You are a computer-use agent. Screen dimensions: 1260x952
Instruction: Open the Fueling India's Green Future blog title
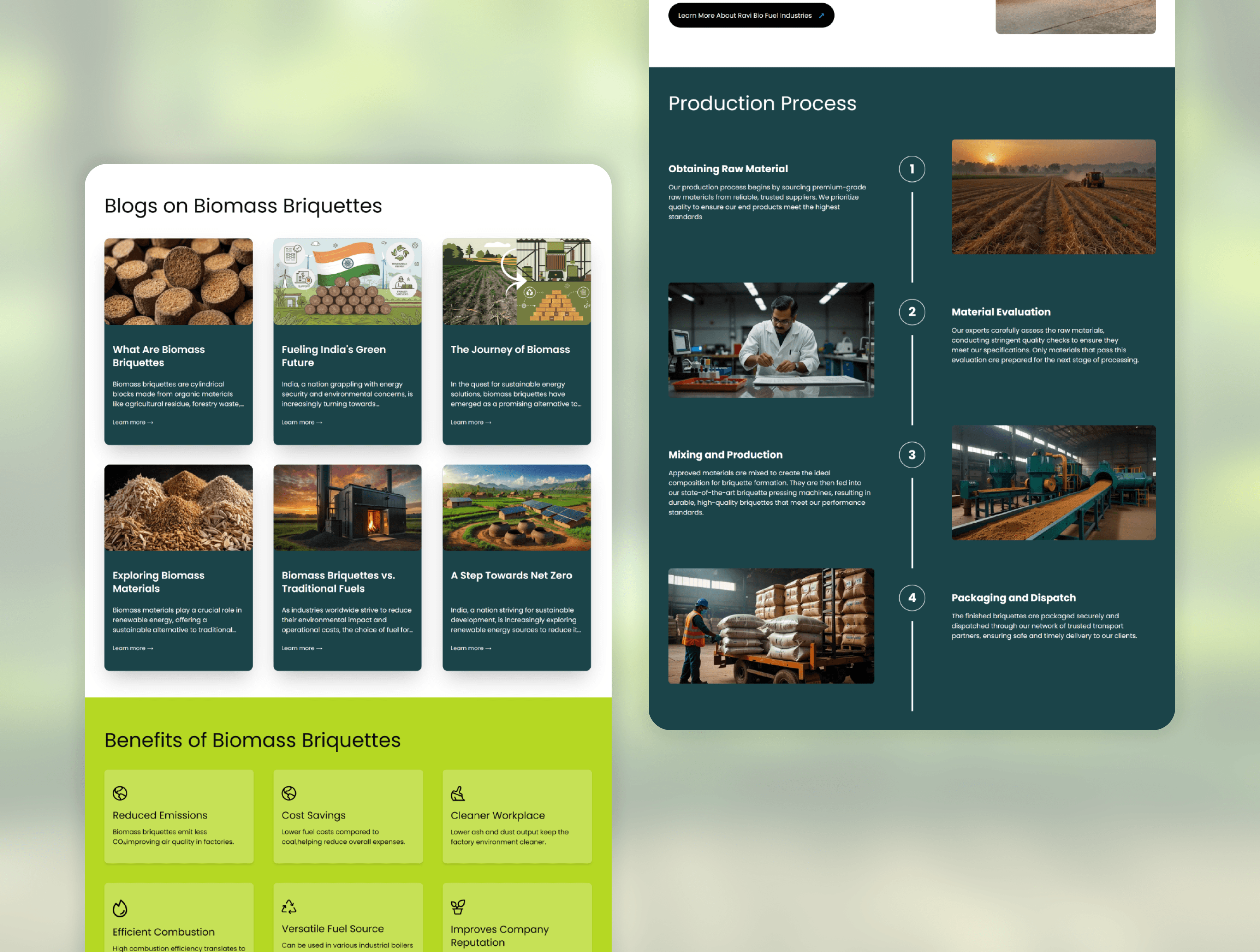click(x=334, y=356)
